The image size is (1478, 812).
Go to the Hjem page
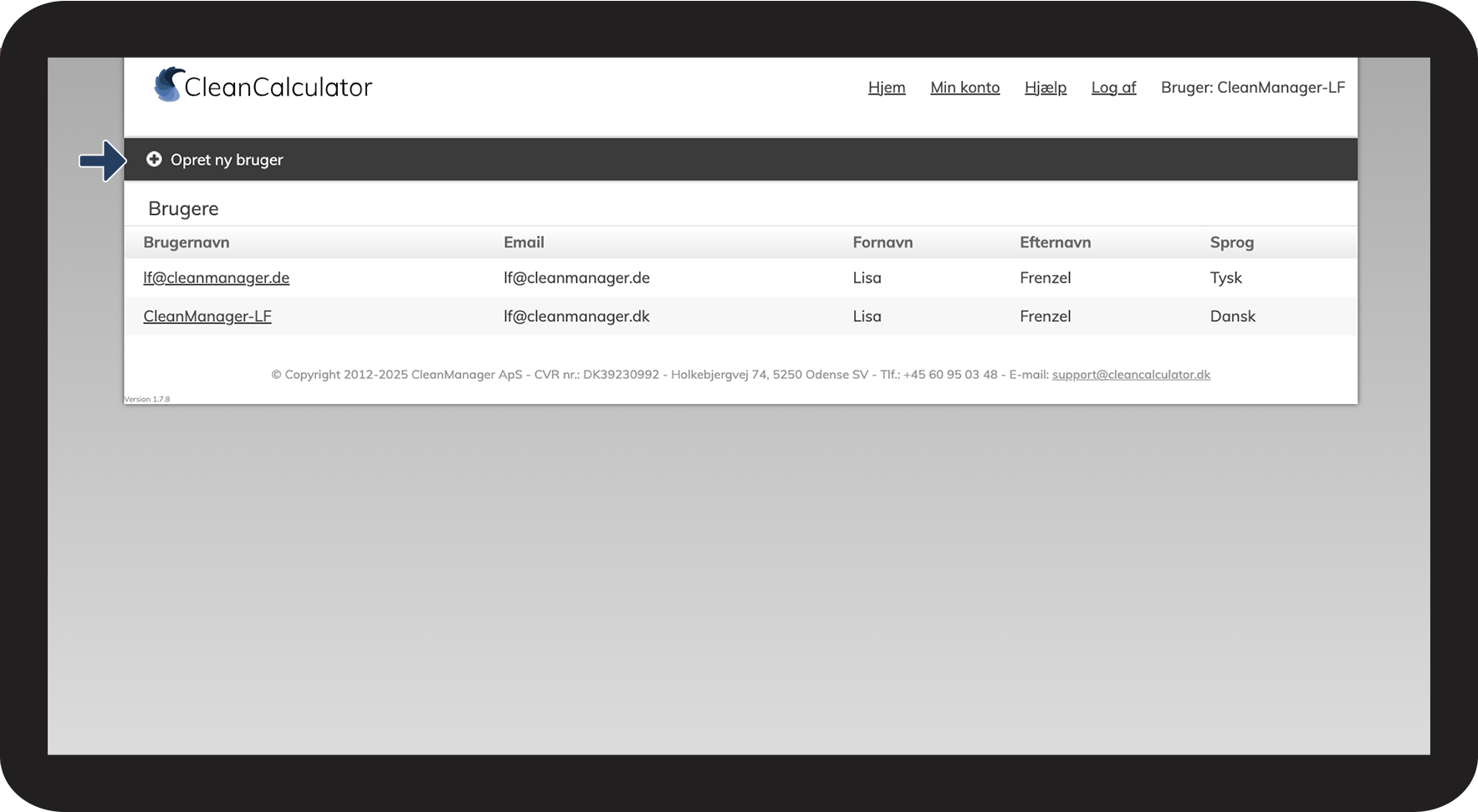tap(887, 88)
